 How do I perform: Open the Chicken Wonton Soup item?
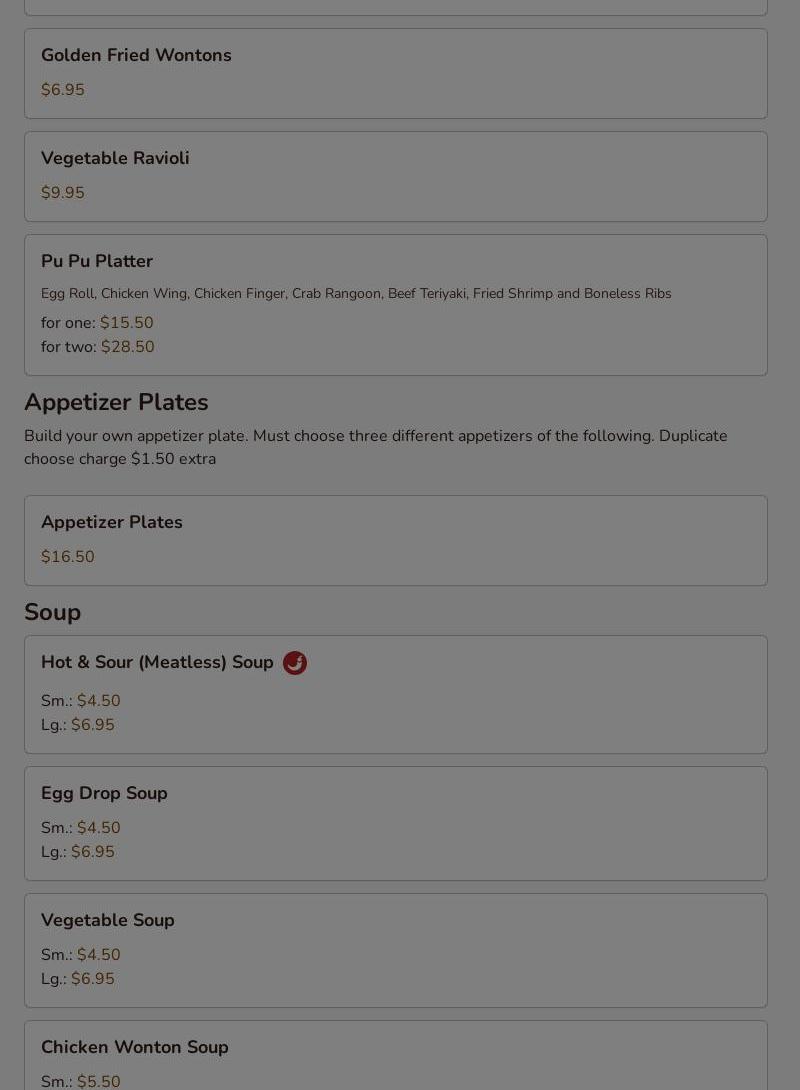coord(135,1047)
